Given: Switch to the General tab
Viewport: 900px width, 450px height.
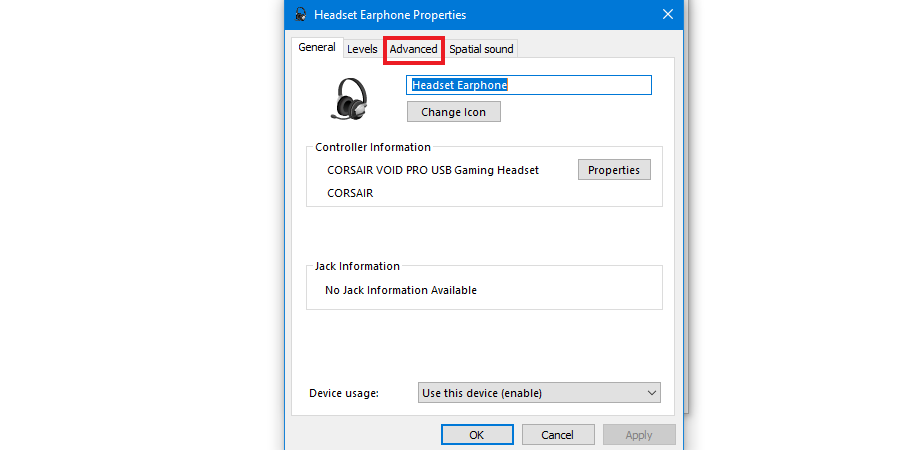Looking at the screenshot, I should pyautogui.click(x=317, y=48).
